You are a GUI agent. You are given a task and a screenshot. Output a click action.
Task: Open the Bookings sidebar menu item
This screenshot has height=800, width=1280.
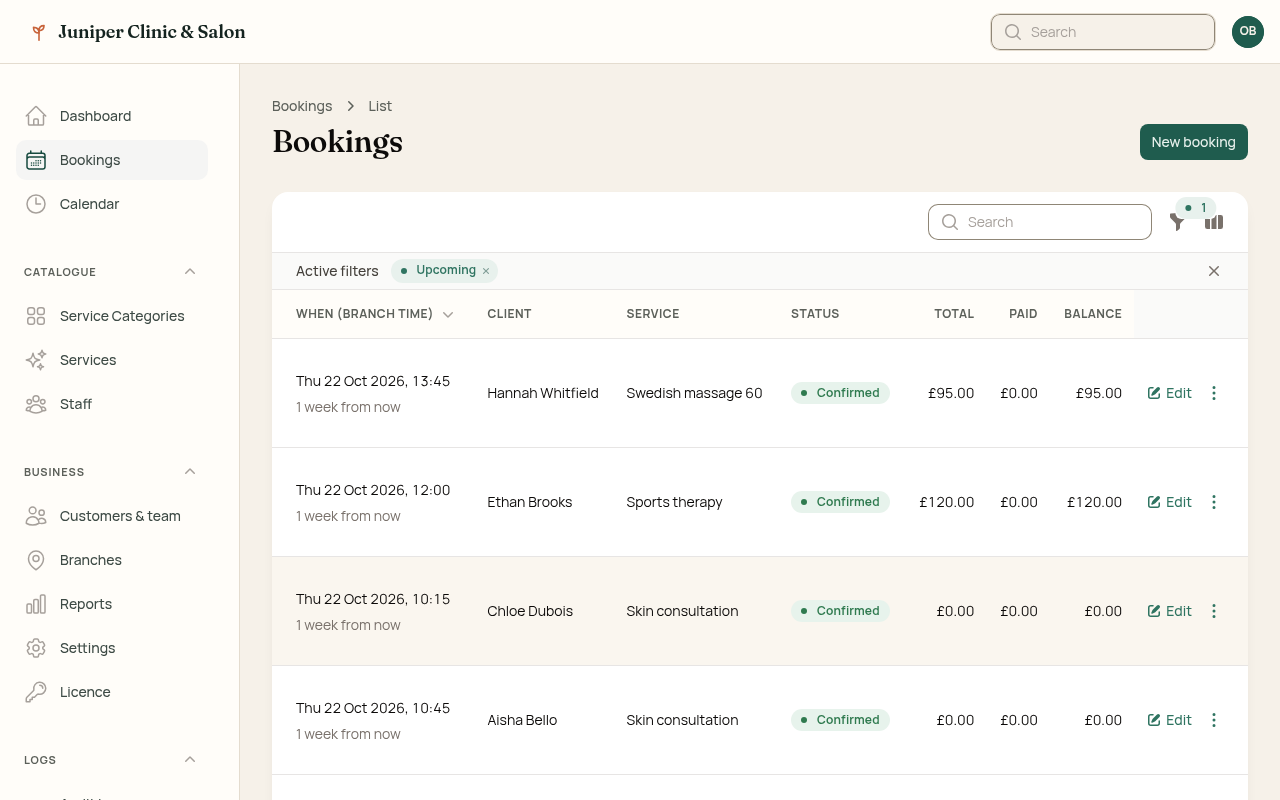click(x=112, y=160)
